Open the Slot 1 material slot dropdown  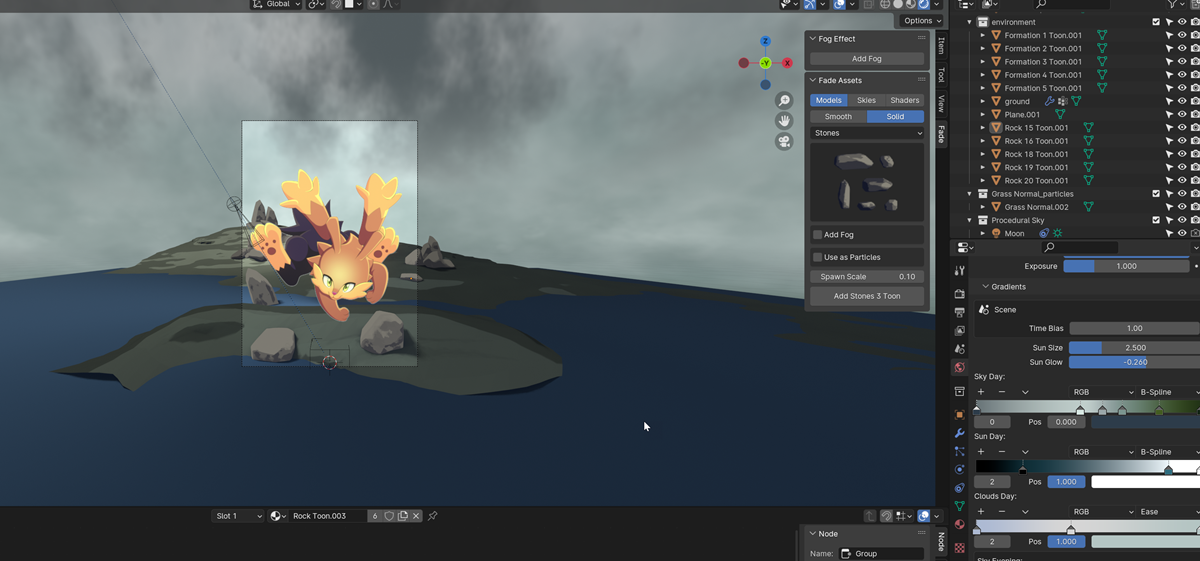tap(237, 516)
